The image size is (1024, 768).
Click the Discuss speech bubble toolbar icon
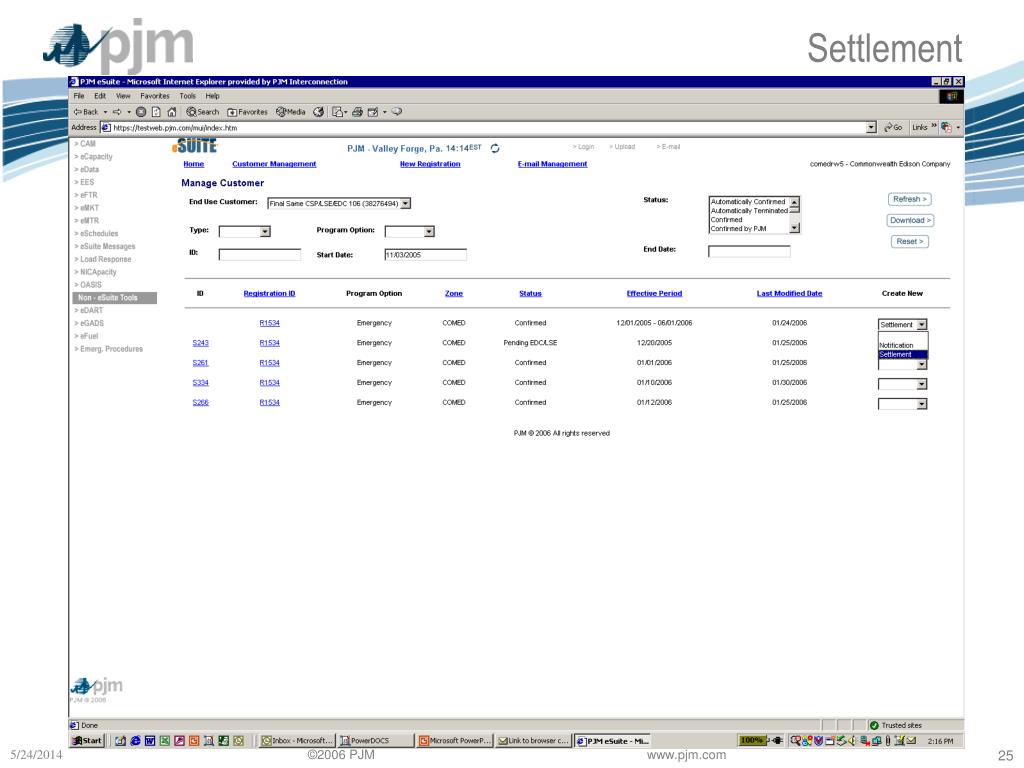point(397,112)
